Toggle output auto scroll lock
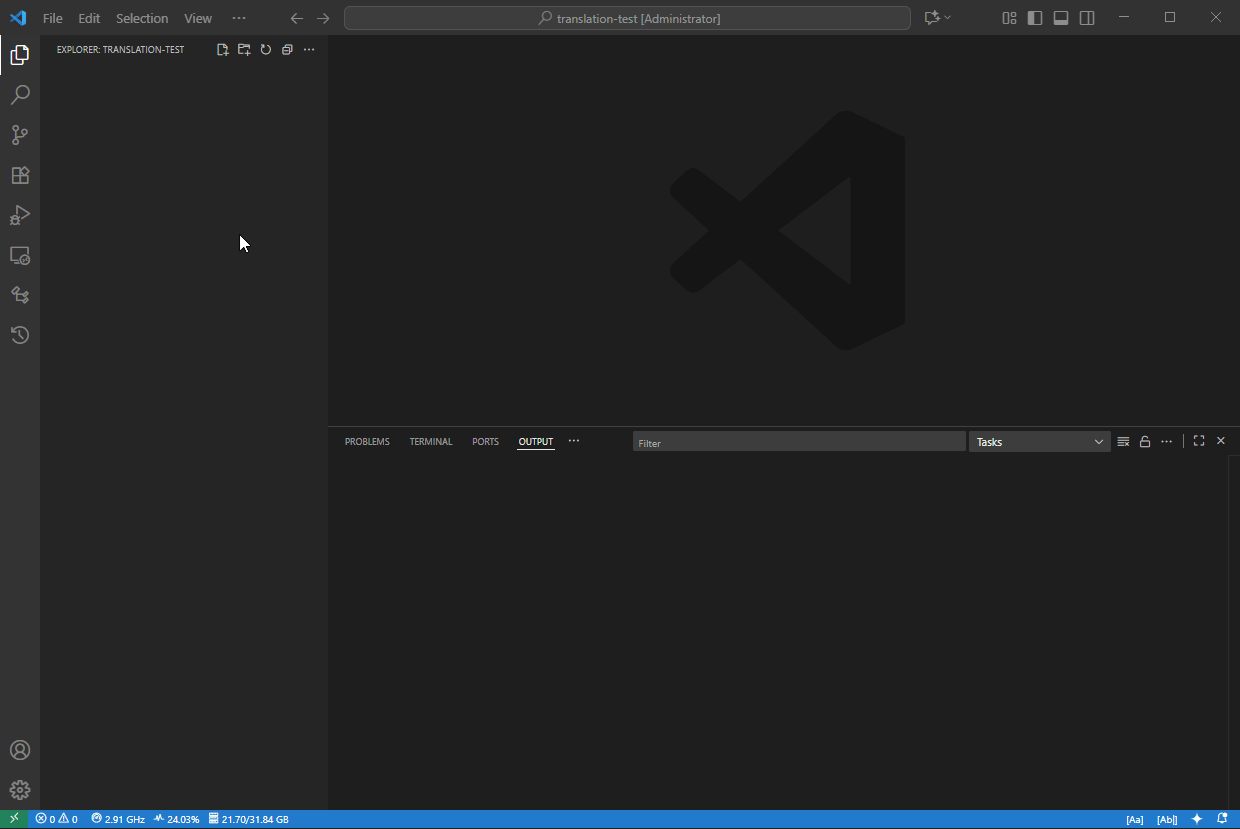 click(1145, 441)
